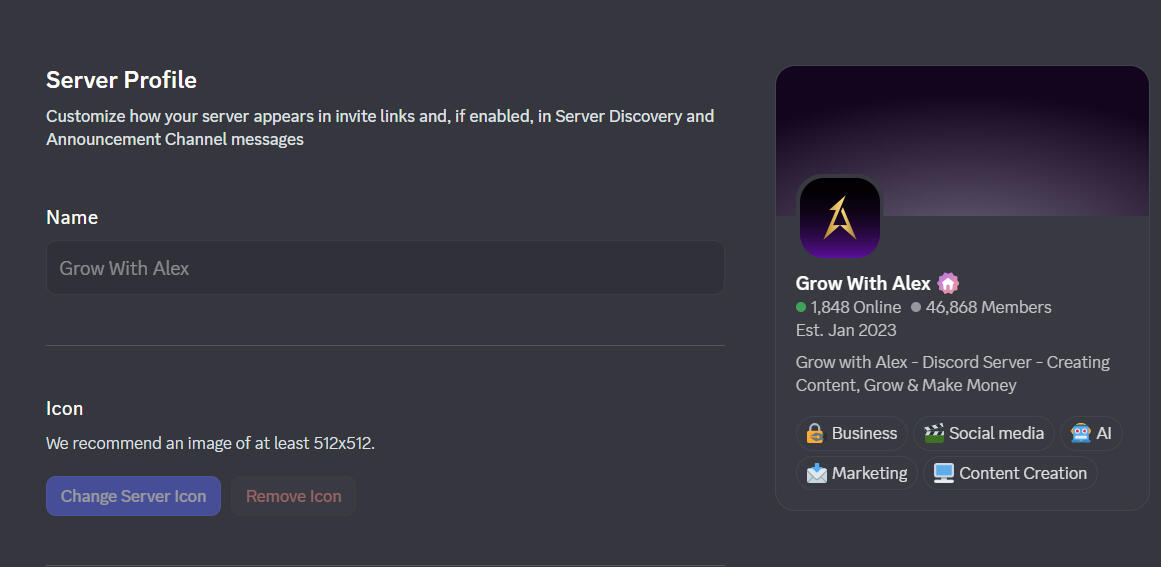Viewport: 1161px width, 567px height.
Task: Select the golden A server logo
Action: (839, 217)
